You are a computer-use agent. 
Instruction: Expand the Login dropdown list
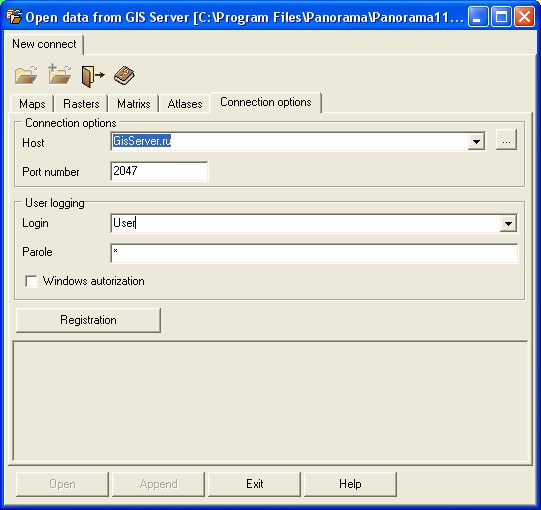(508, 223)
